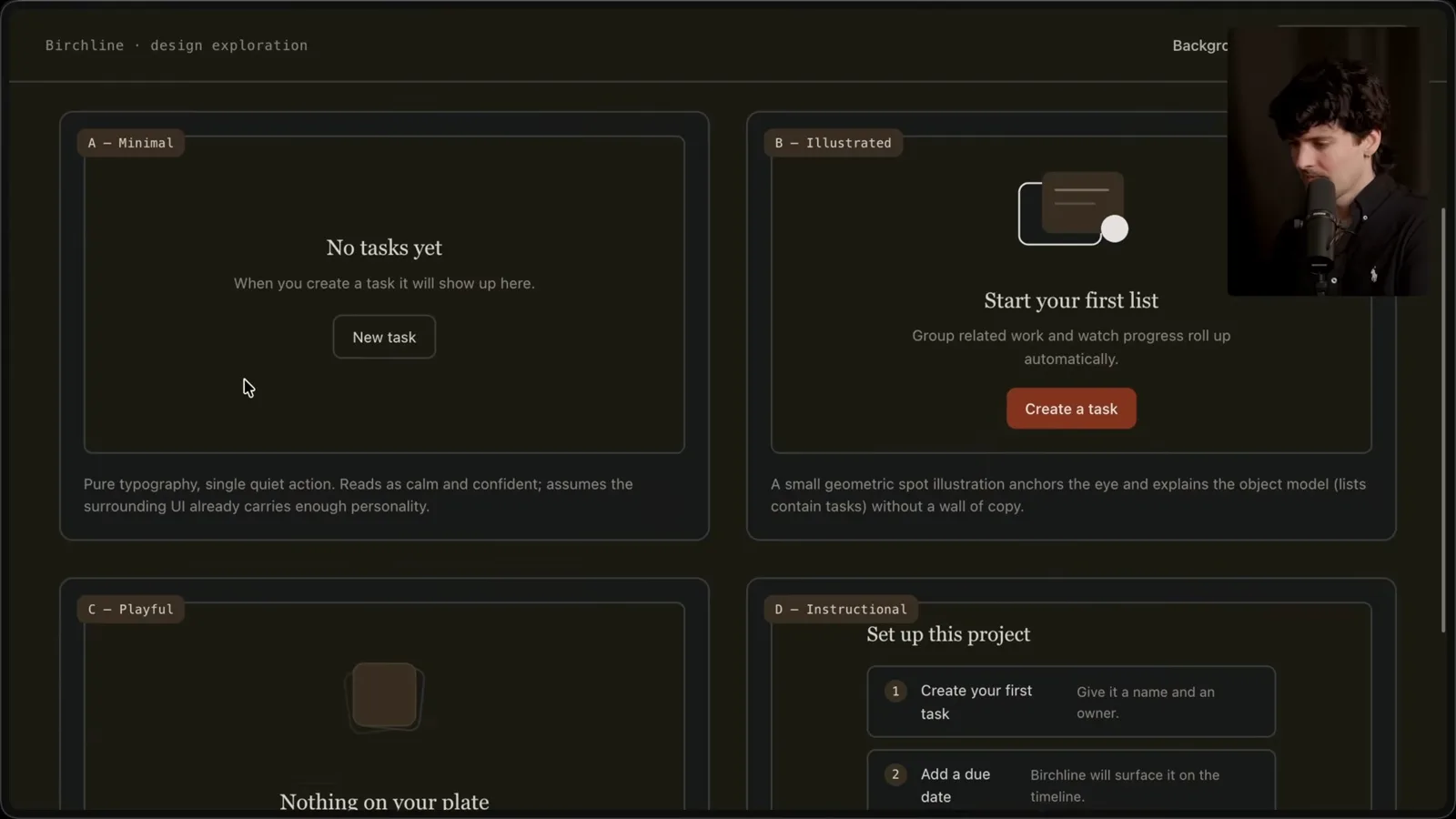Click the "Nothing on your plate" heading
This screenshot has width=1456, height=819.
(x=384, y=802)
